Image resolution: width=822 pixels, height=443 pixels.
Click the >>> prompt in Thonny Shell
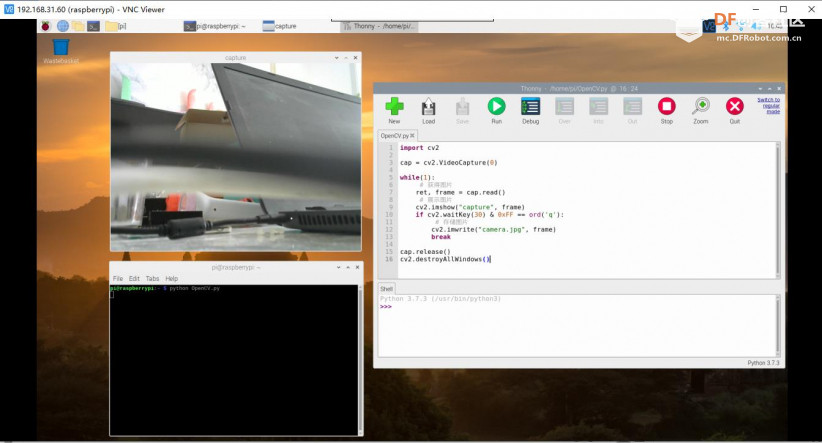pos(386,307)
